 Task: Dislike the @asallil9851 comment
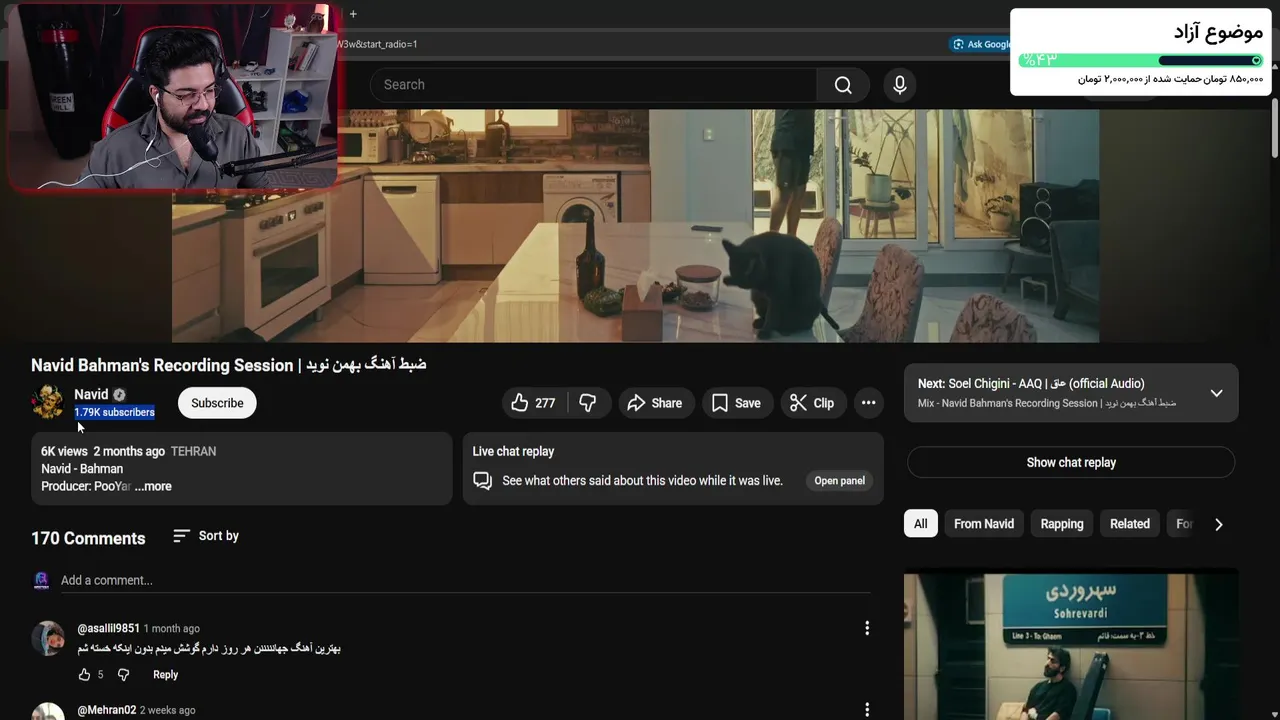click(x=123, y=675)
